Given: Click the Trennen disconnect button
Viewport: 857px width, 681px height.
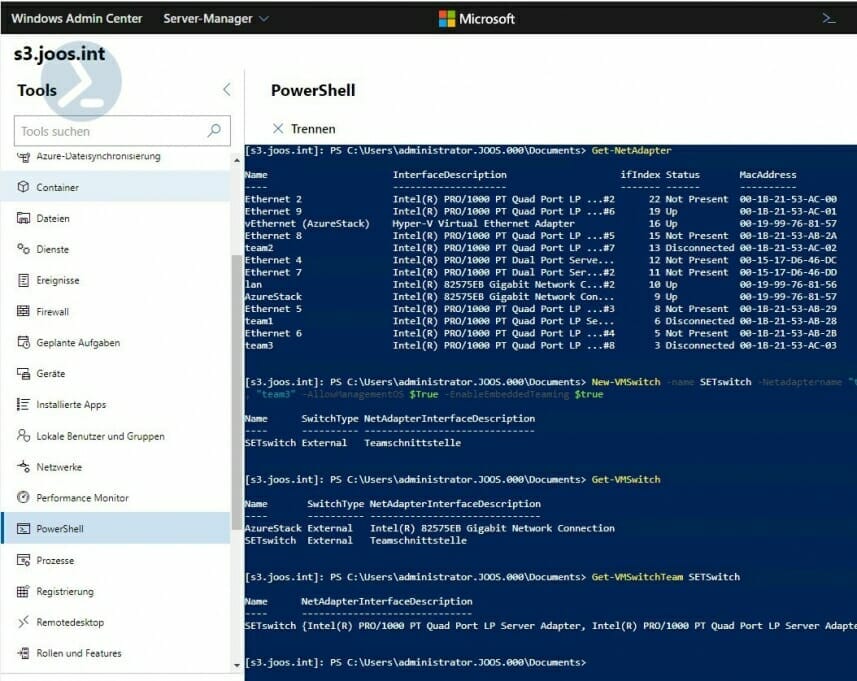Looking at the screenshot, I should click(304, 129).
